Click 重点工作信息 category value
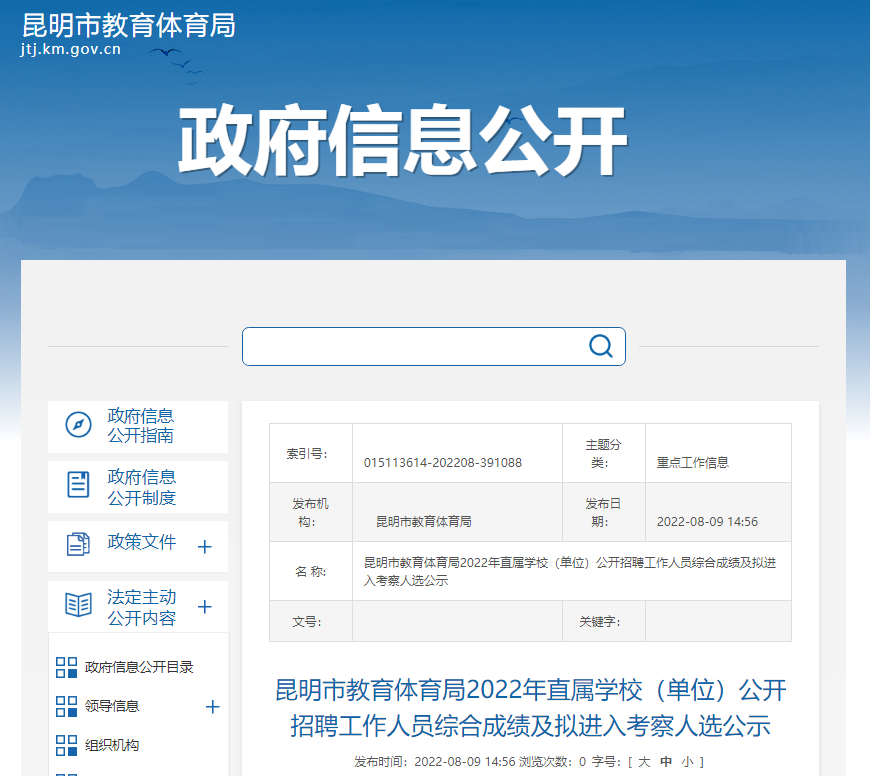The image size is (870, 776). 692,463
